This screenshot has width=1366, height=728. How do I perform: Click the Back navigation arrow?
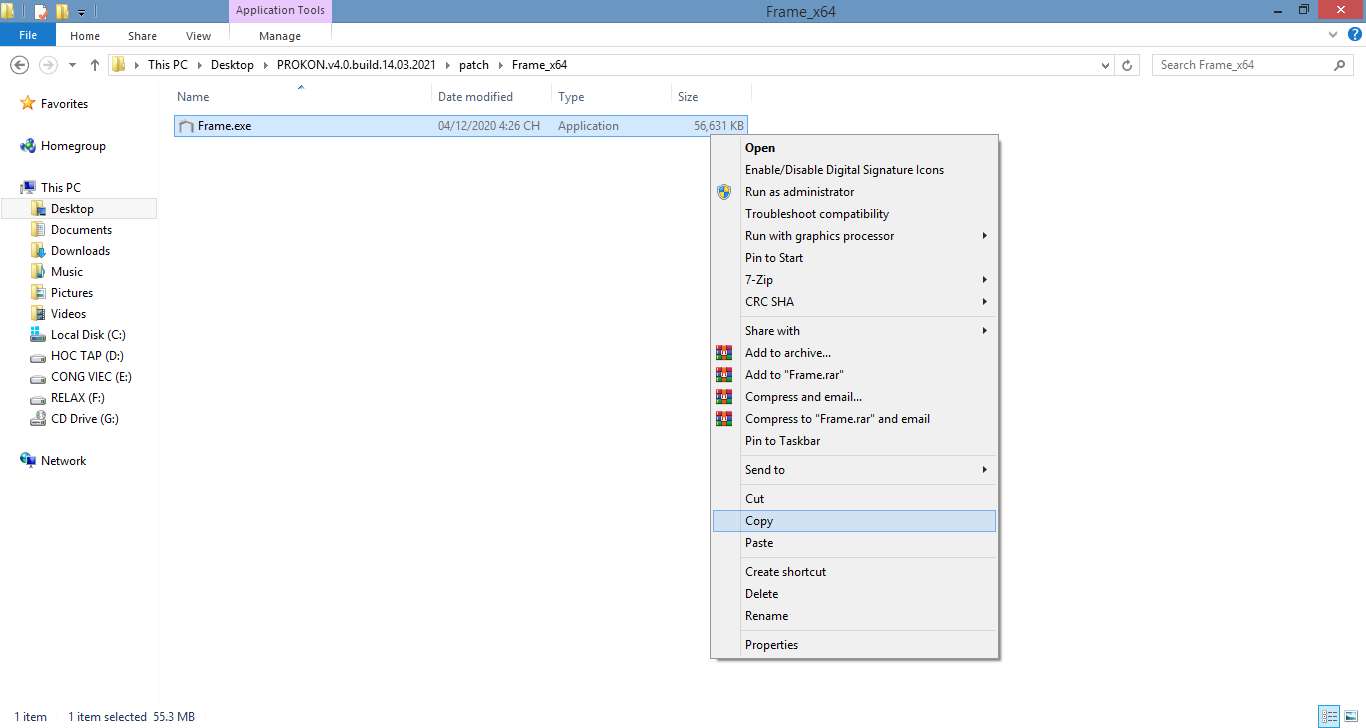click(x=19, y=65)
